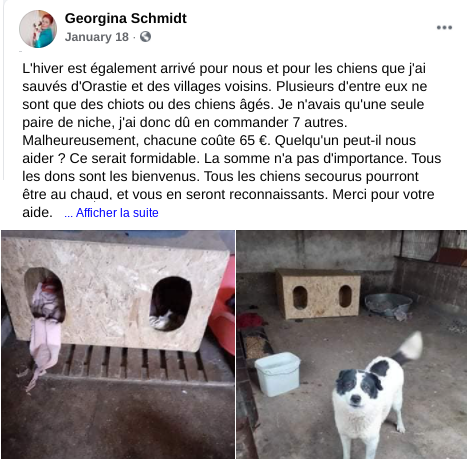Click the small kennel in right photo
467x459 pixels.
(318, 294)
